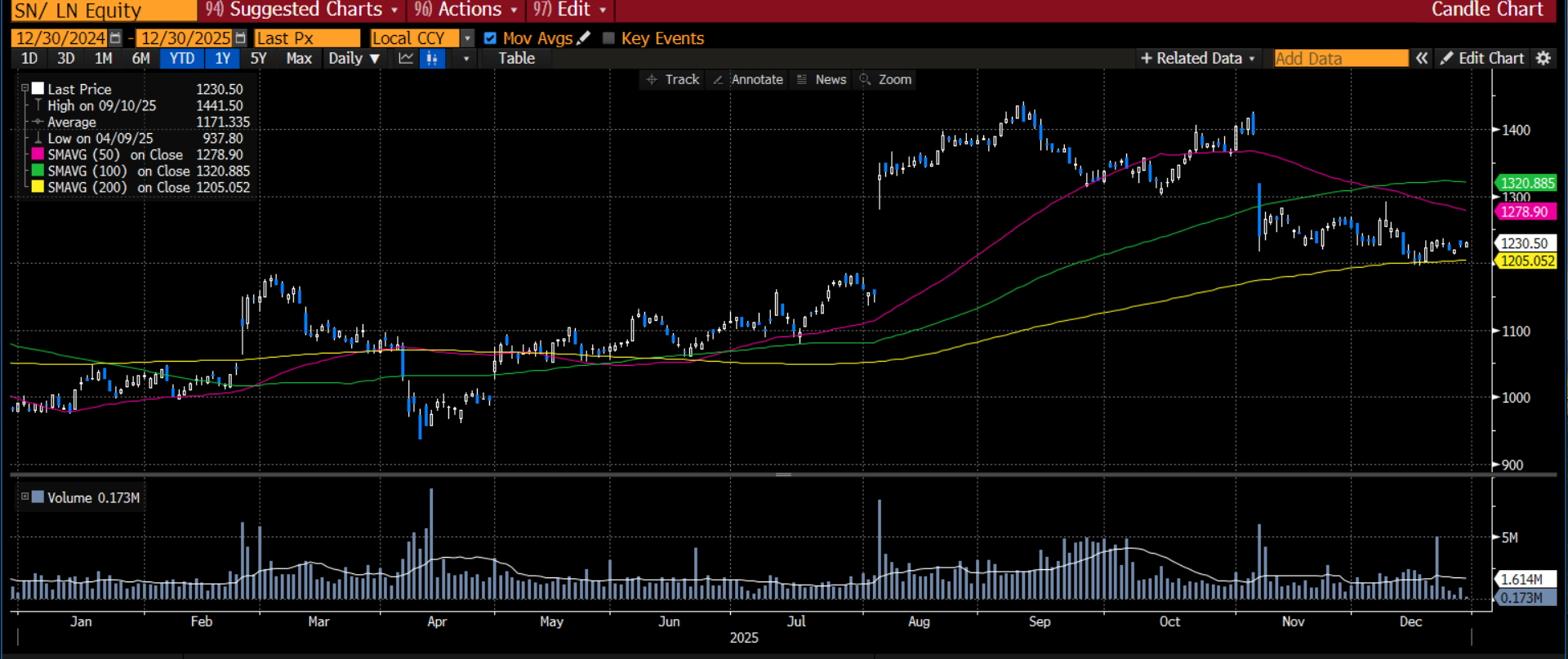Expand the Daily periodicity dropdown

coord(354,59)
